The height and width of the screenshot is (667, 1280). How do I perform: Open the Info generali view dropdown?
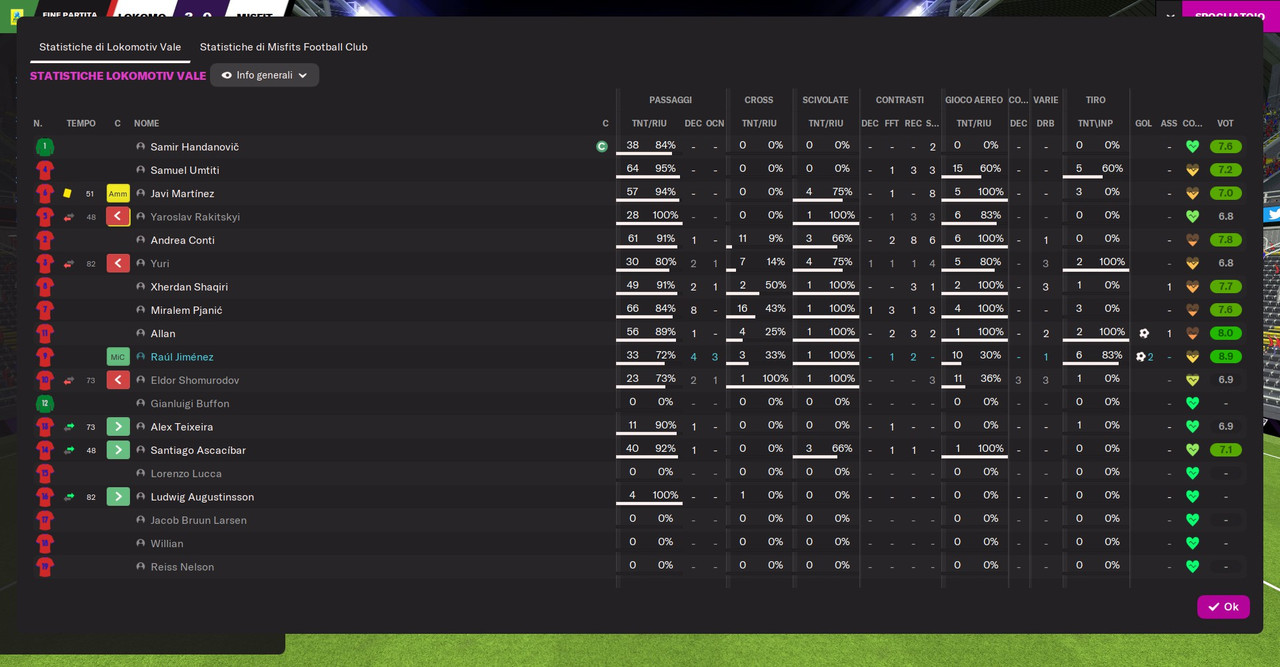point(264,75)
